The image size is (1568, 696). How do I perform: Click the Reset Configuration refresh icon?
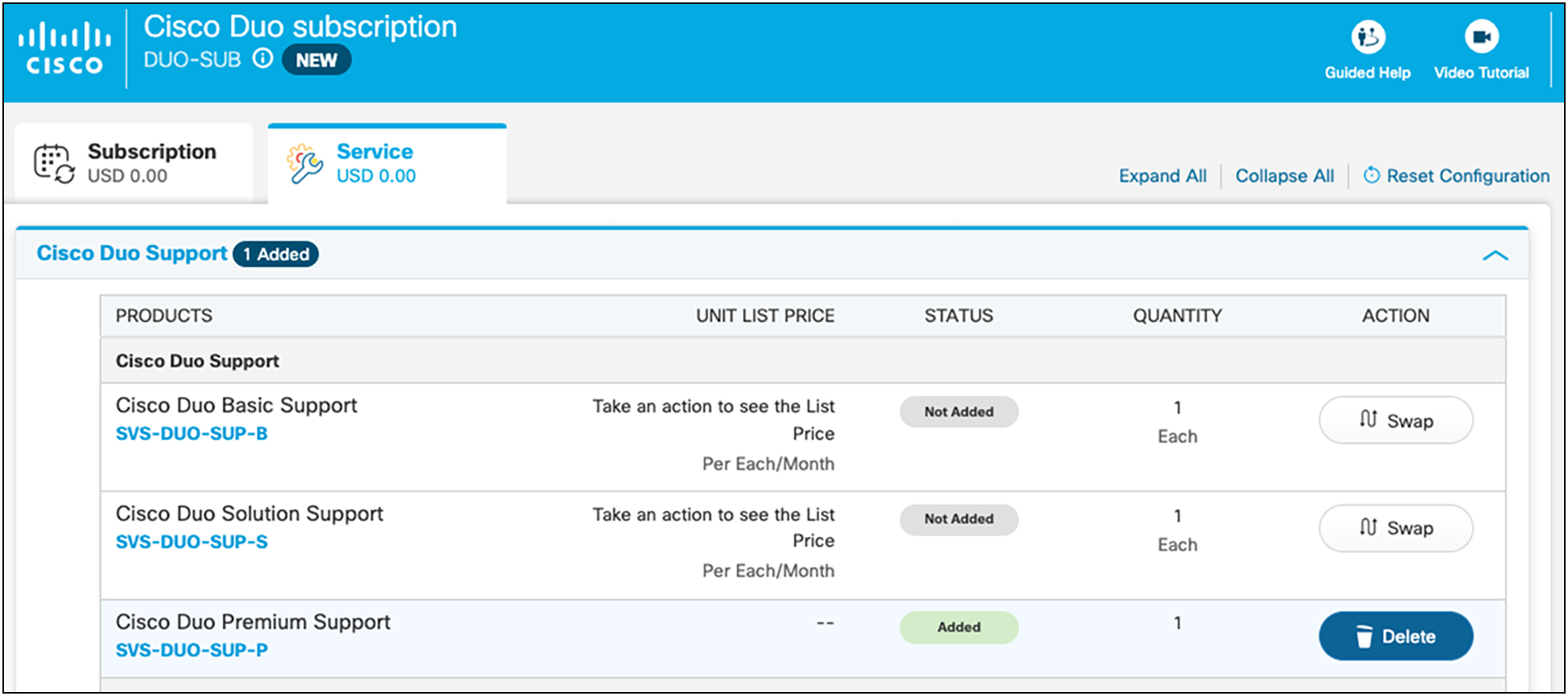point(1371,175)
